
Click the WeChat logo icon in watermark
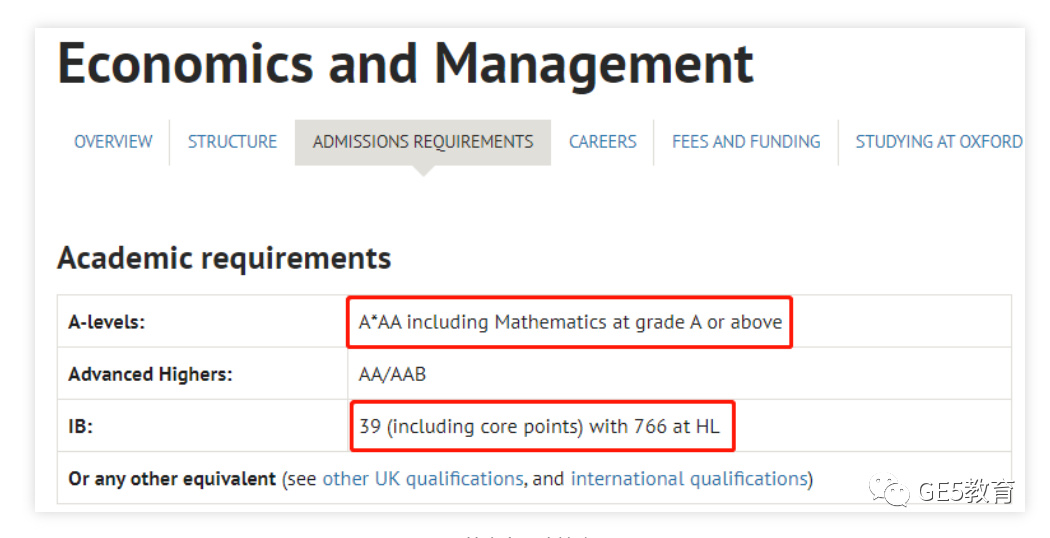(889, 490)
